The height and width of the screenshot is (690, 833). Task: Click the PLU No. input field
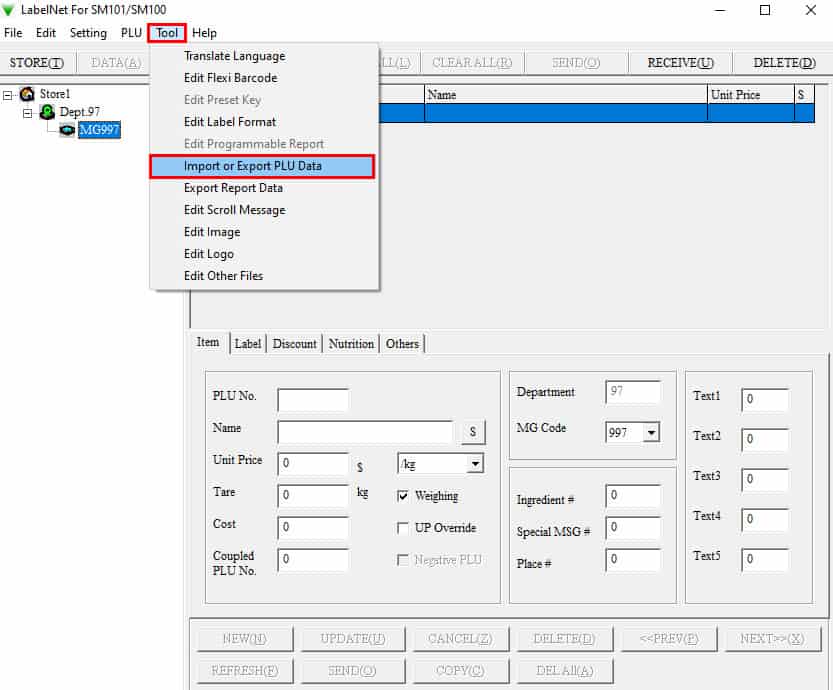click(x=313, y=400)
